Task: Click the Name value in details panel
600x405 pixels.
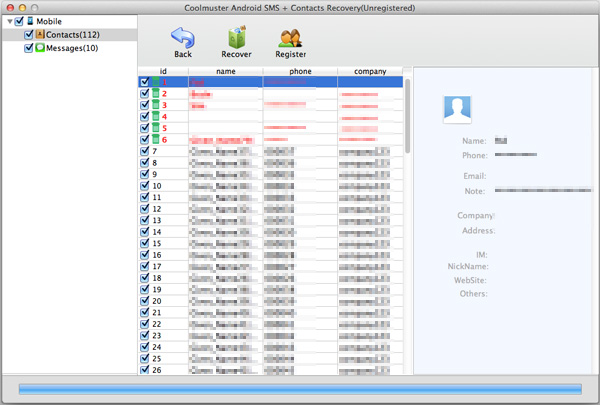Action: (501, 141)
